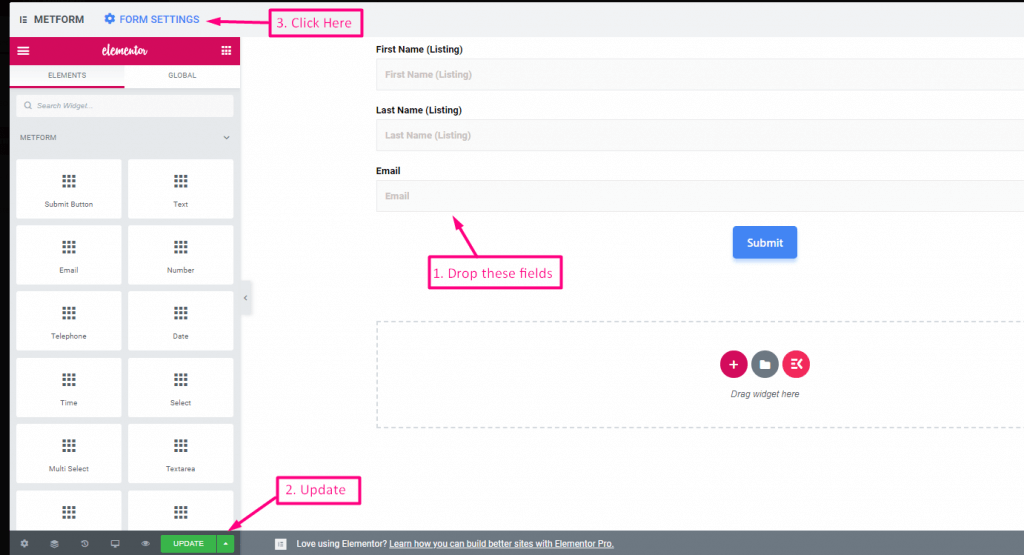The width and height of the screenshot is (1024, 555).
Task: Click the blue Submit button
Action: [765, 242]
